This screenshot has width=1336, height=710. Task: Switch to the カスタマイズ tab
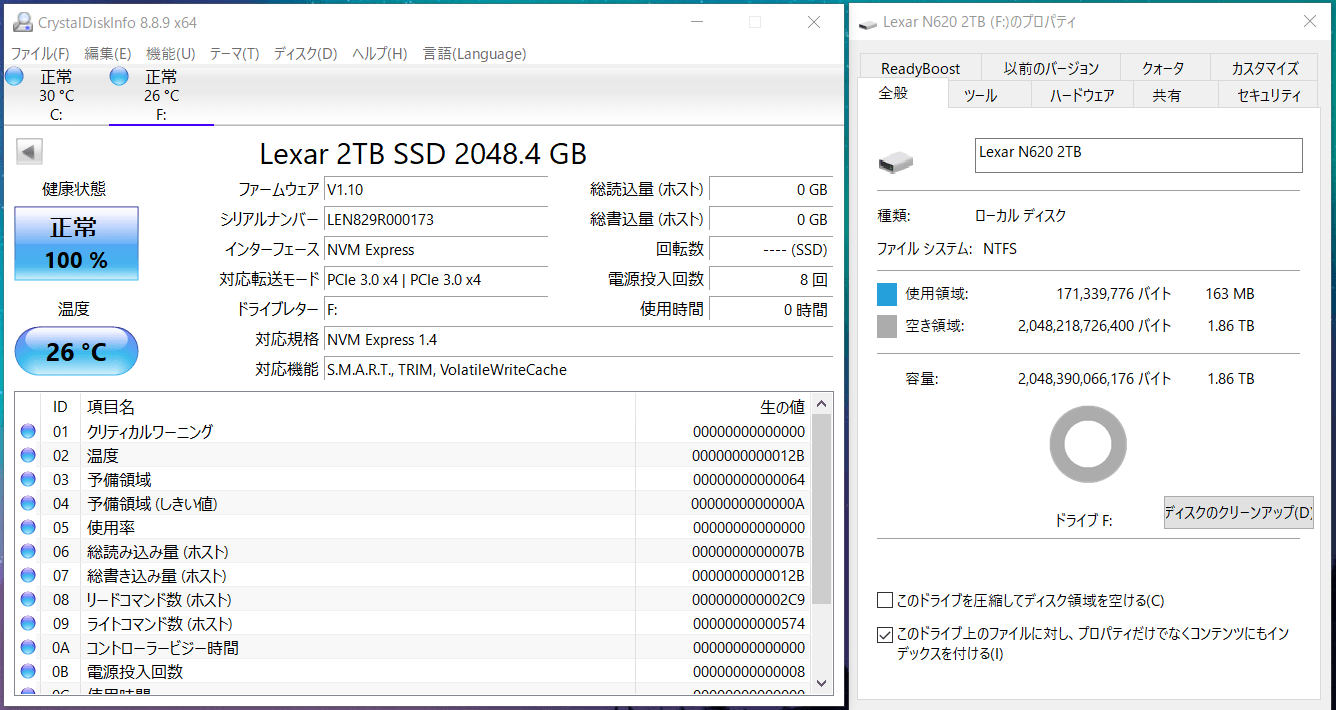(1265, 68)
